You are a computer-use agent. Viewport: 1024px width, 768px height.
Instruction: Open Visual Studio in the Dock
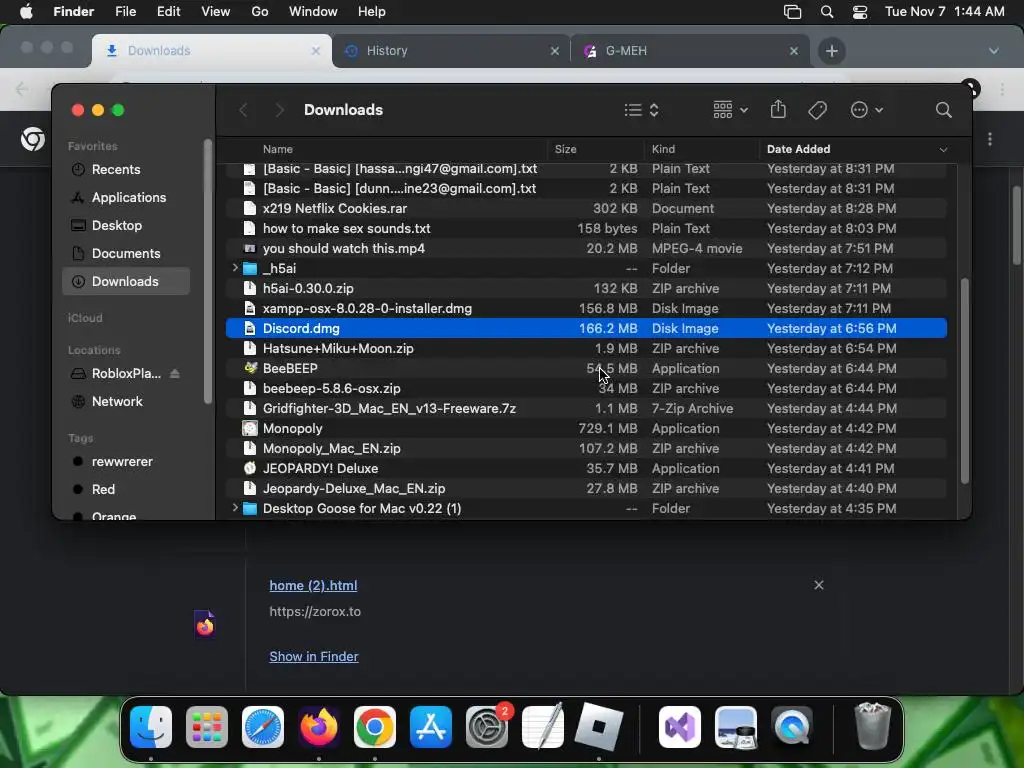(680, 727)
